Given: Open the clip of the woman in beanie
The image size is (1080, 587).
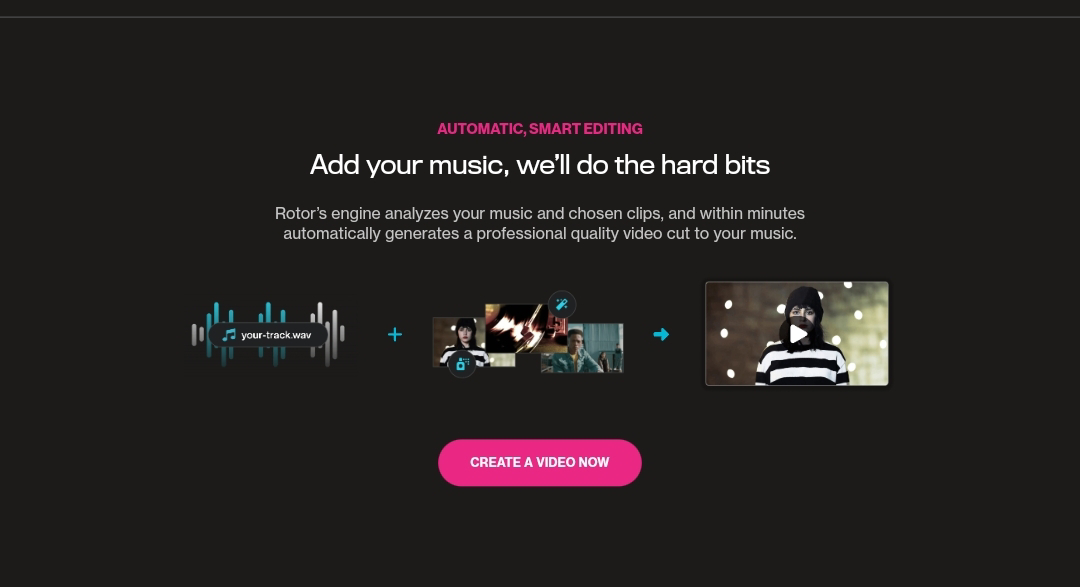Looking at the screenshot, I should pos(459,342).
